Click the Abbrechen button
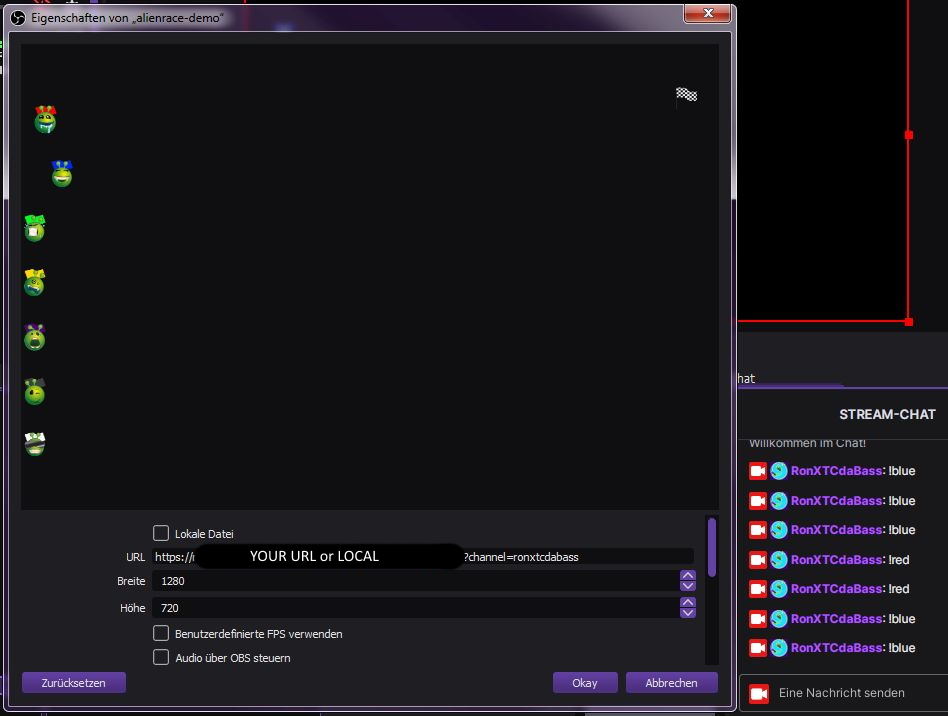The height and width of the screenshot is (716, 948). click(671, 683)
